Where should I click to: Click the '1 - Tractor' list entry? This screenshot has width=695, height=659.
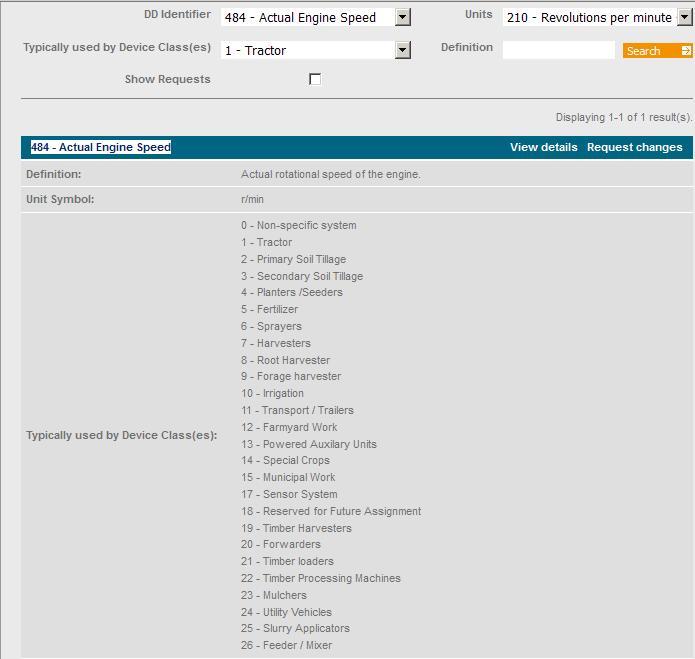click(266, 242)
